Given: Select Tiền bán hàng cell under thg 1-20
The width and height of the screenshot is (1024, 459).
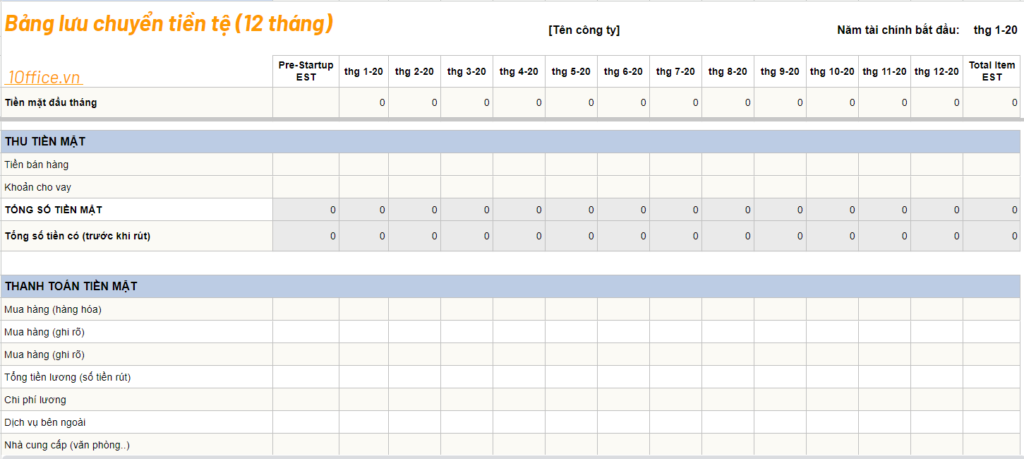Looking at the screenshot, I should 364,165.
